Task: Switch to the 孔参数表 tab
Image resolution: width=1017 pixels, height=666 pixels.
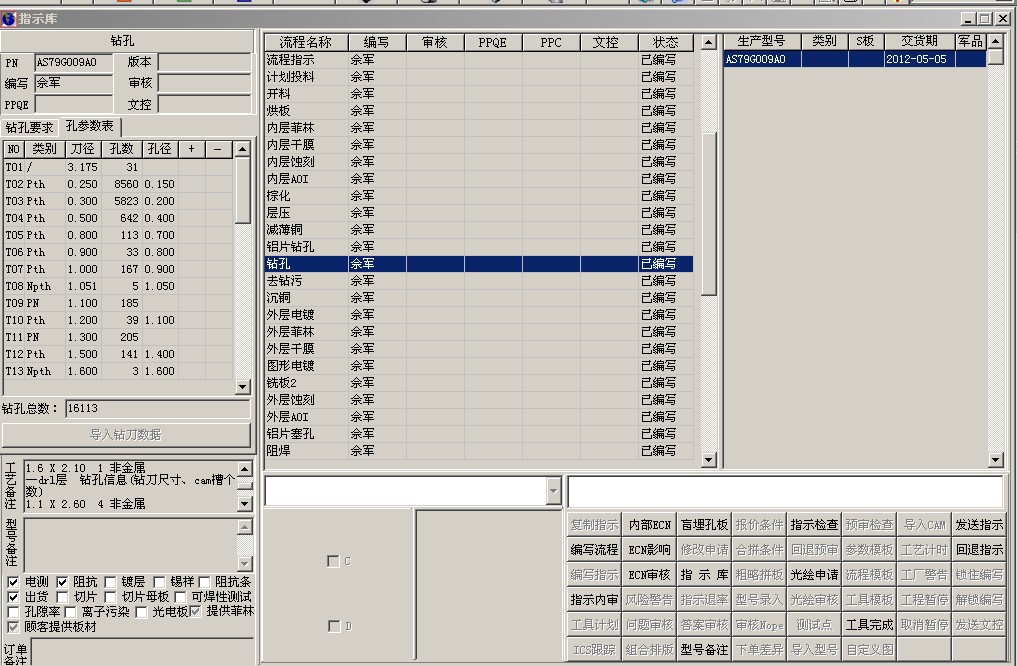Action: 90,126
